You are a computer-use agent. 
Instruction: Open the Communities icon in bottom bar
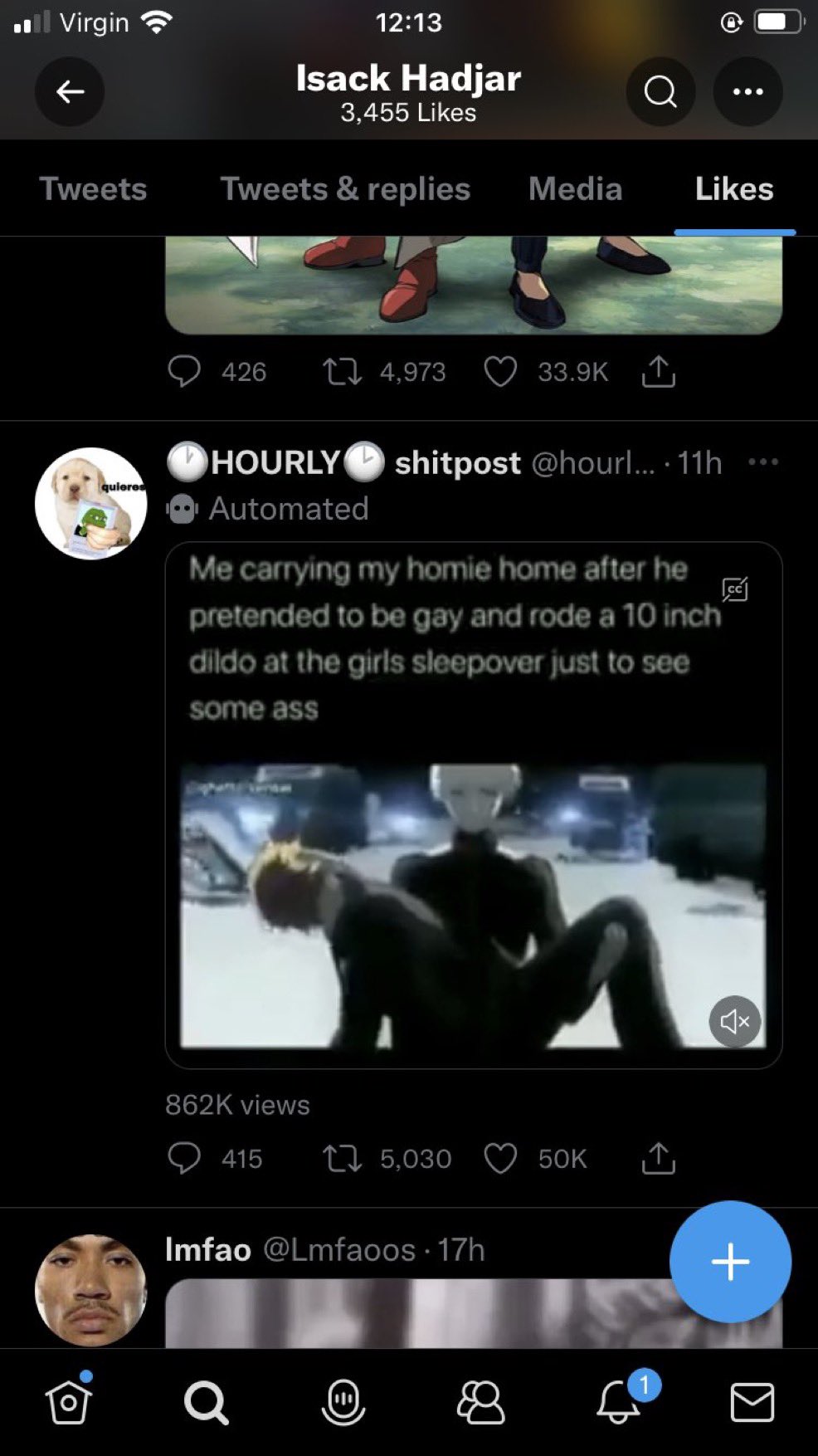(x=480, y=1402)
